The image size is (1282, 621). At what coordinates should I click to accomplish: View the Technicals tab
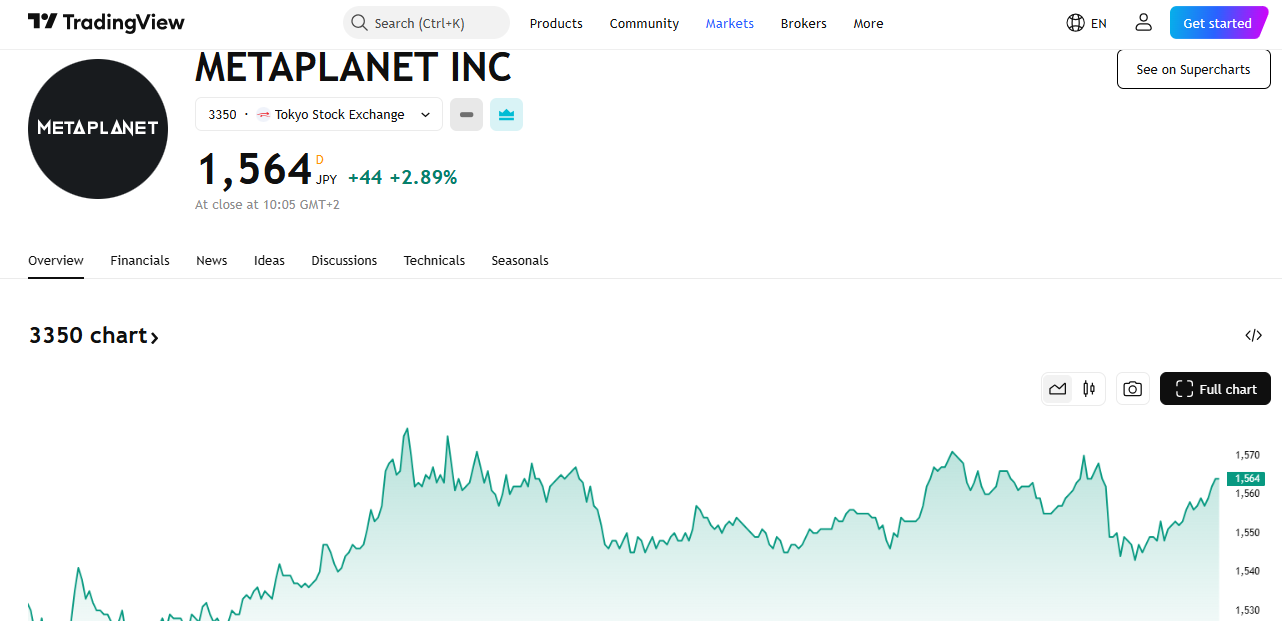(434, 260)
